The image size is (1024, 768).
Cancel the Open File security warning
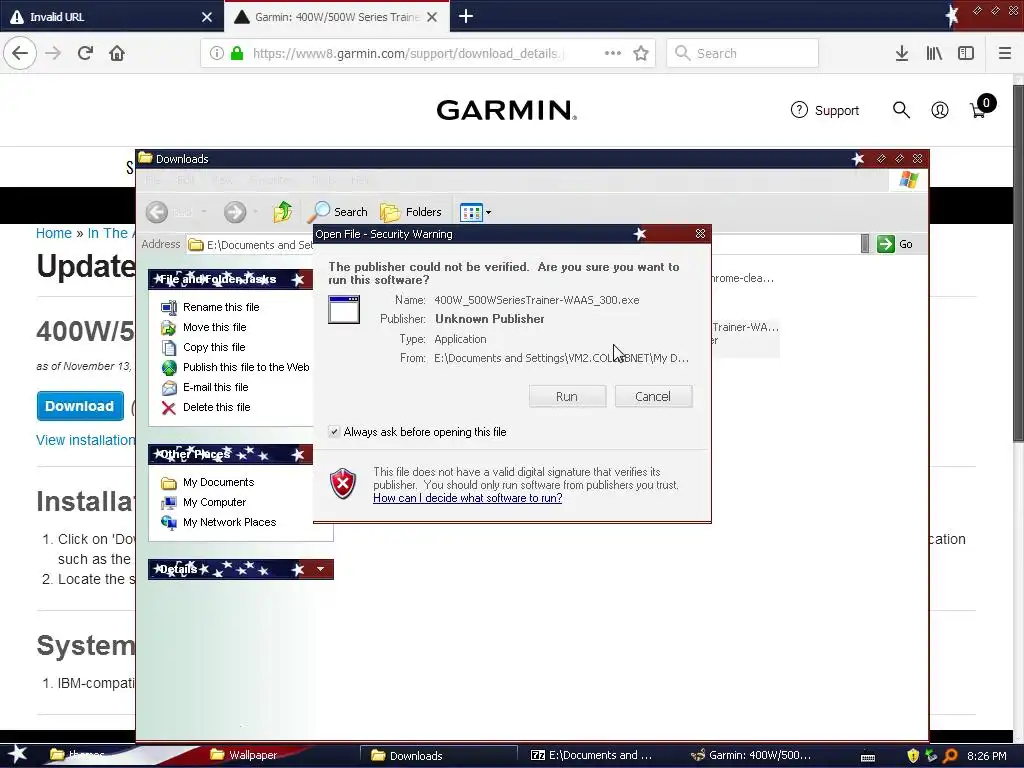(x=653, y=396)
